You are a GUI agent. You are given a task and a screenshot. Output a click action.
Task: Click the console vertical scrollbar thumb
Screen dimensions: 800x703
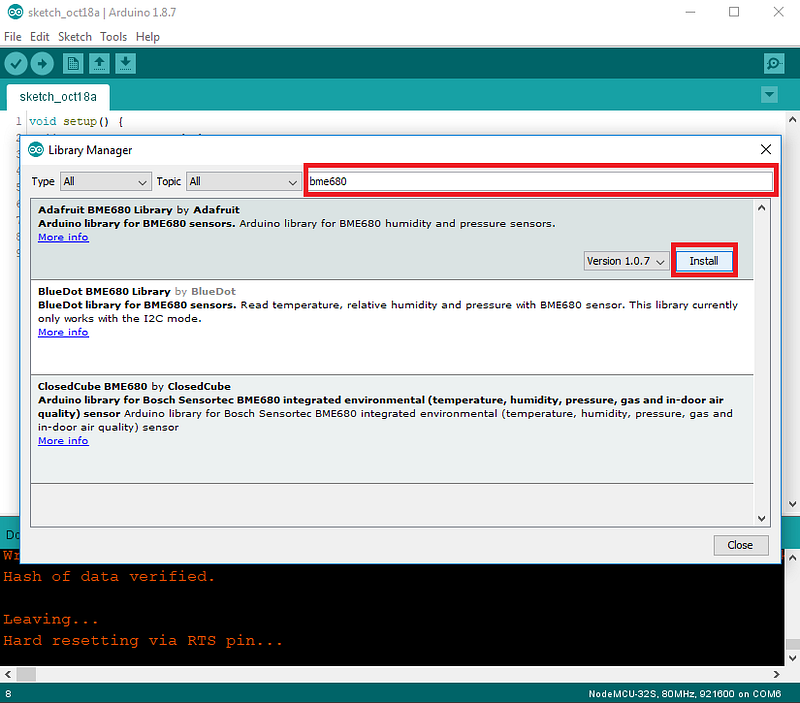click(792, 644)
